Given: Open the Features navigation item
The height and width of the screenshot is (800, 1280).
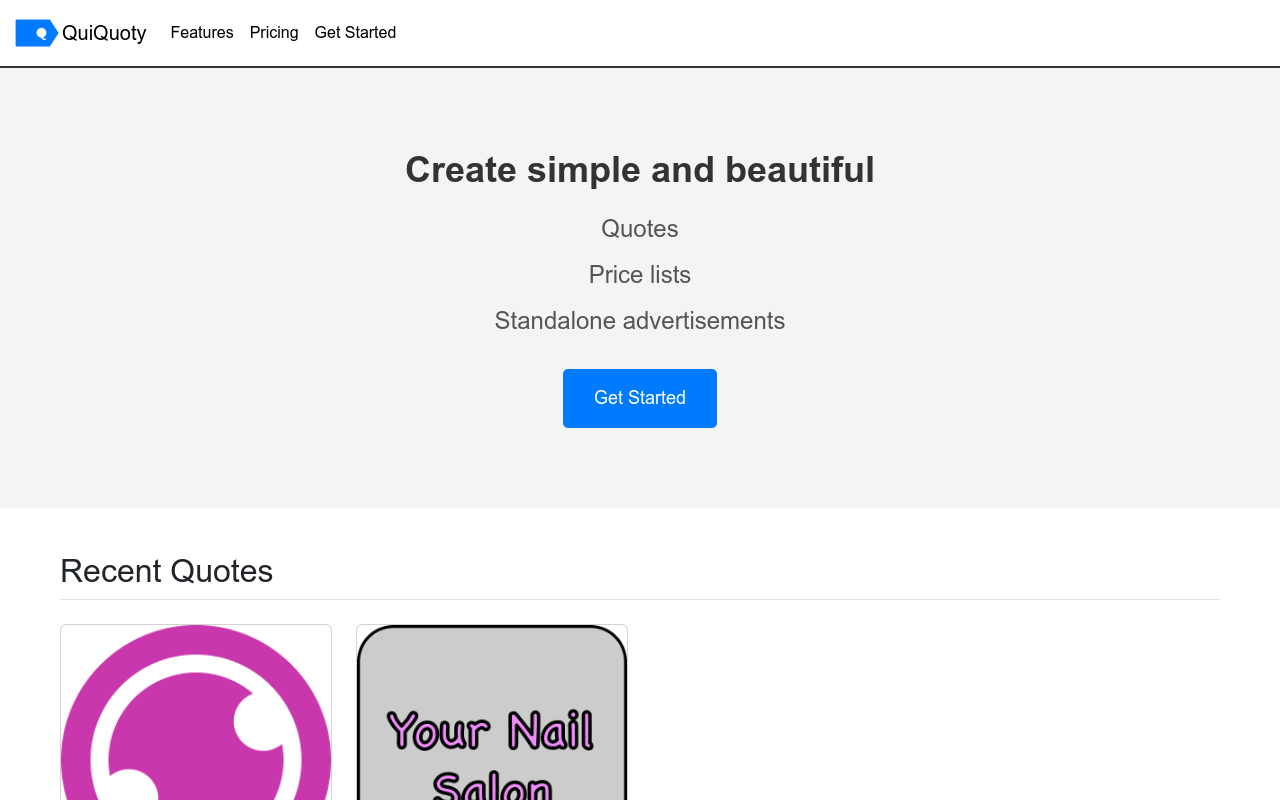Looking at the screenshot, I should click(x=202, y=33).
